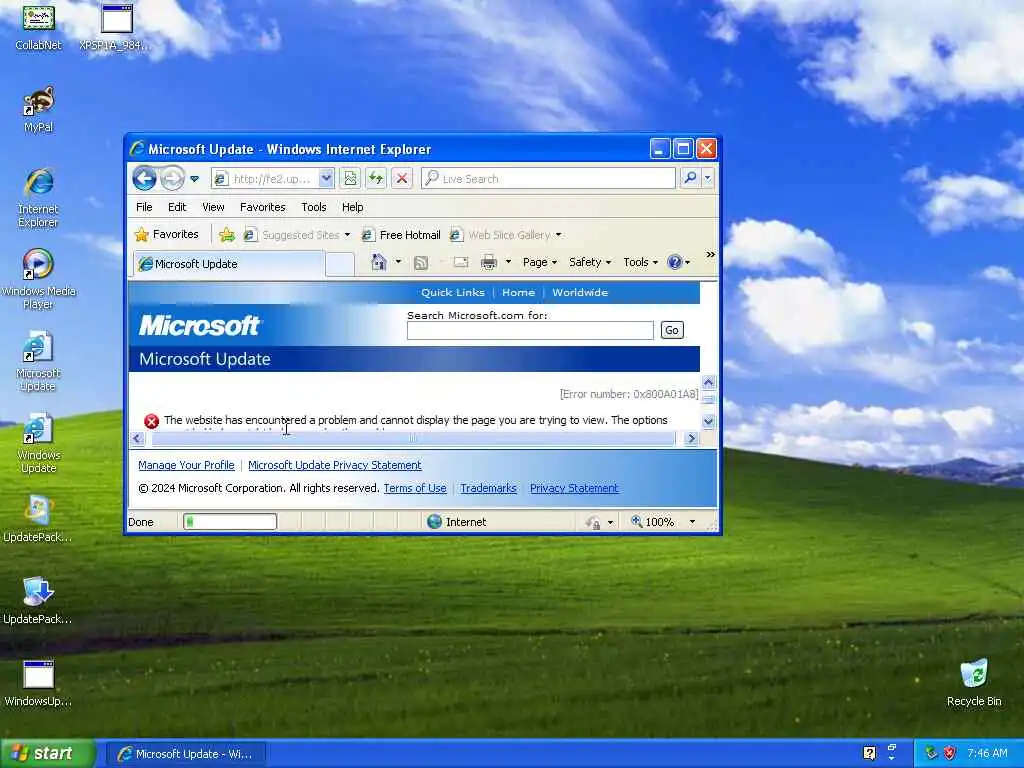This screenshot has height=768, width=1024.
Task: Expand command bar overflow chevron
Action: tap(711, 254)
